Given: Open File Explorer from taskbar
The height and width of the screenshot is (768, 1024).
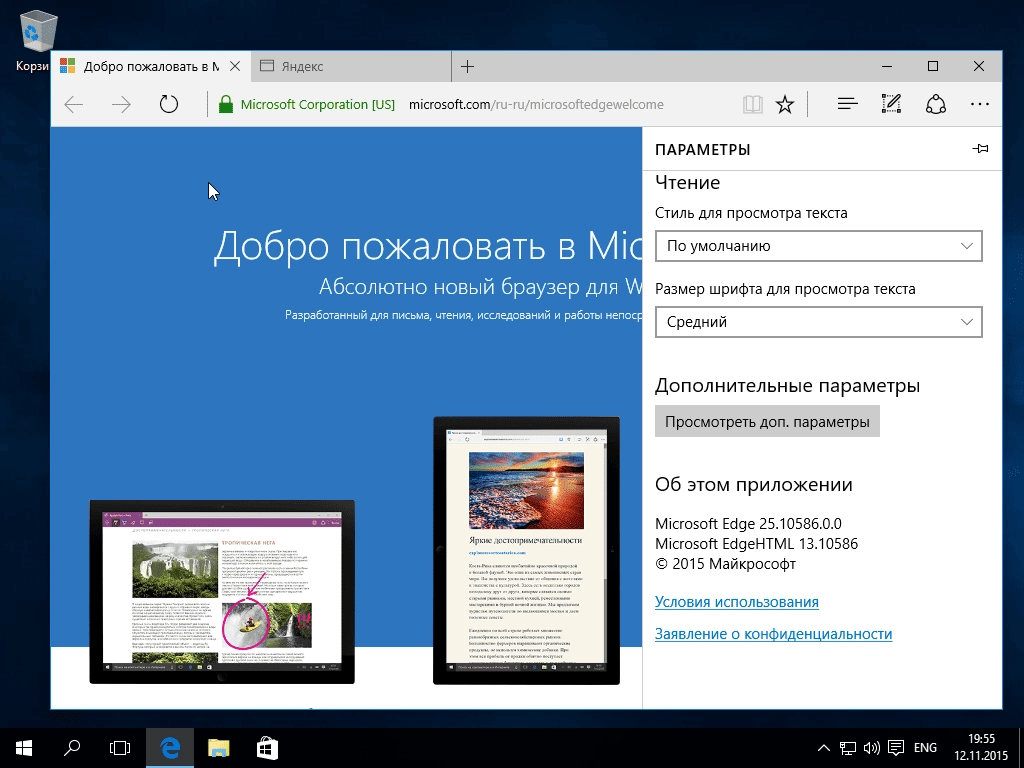Looking at the screenshot, I should (x=219, y=748).
